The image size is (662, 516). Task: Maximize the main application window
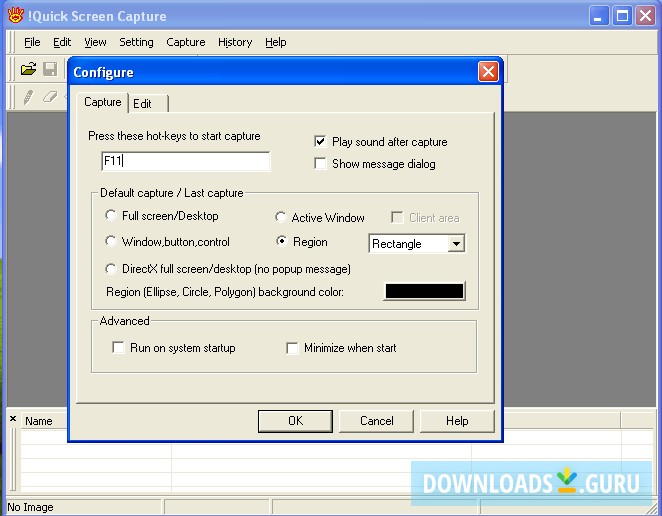622,16
